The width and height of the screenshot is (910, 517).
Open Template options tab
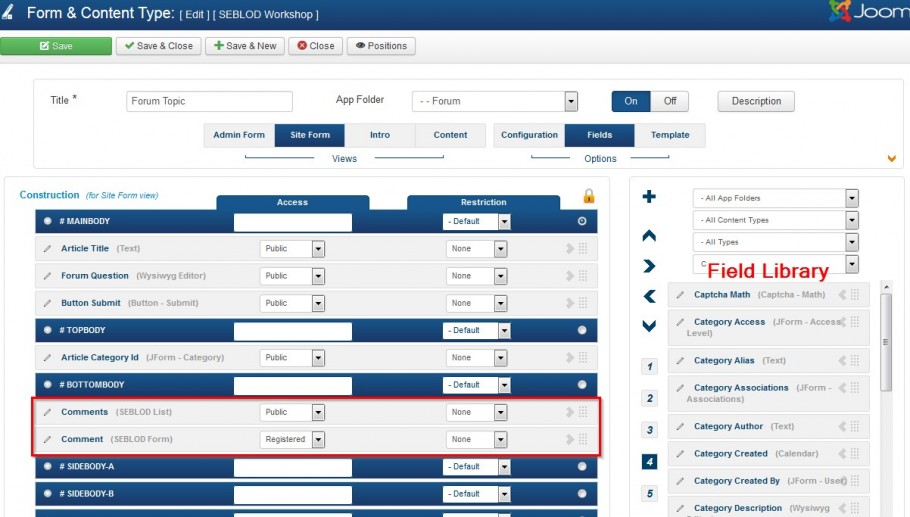670,135
